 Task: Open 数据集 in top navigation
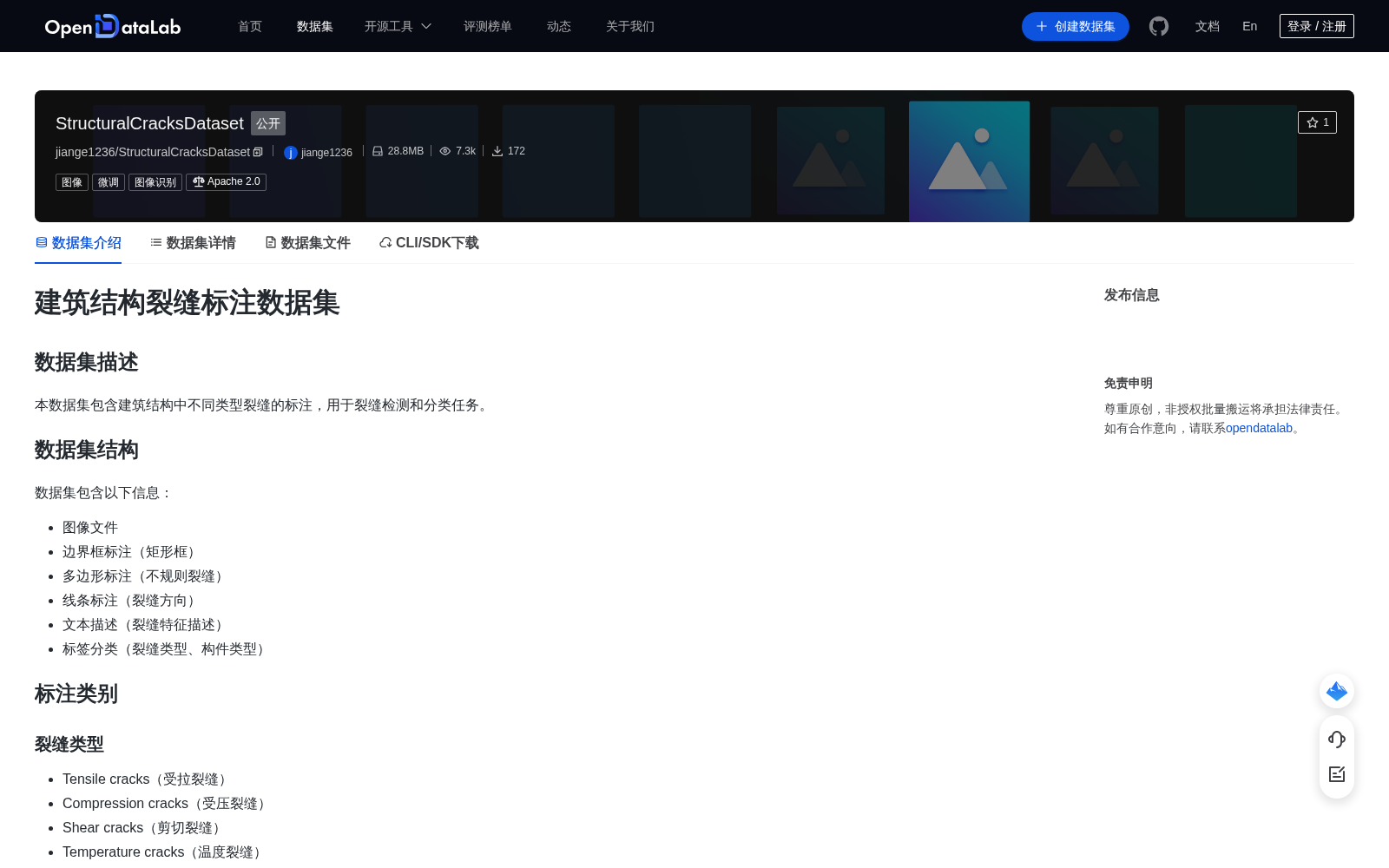click(315, 26)
